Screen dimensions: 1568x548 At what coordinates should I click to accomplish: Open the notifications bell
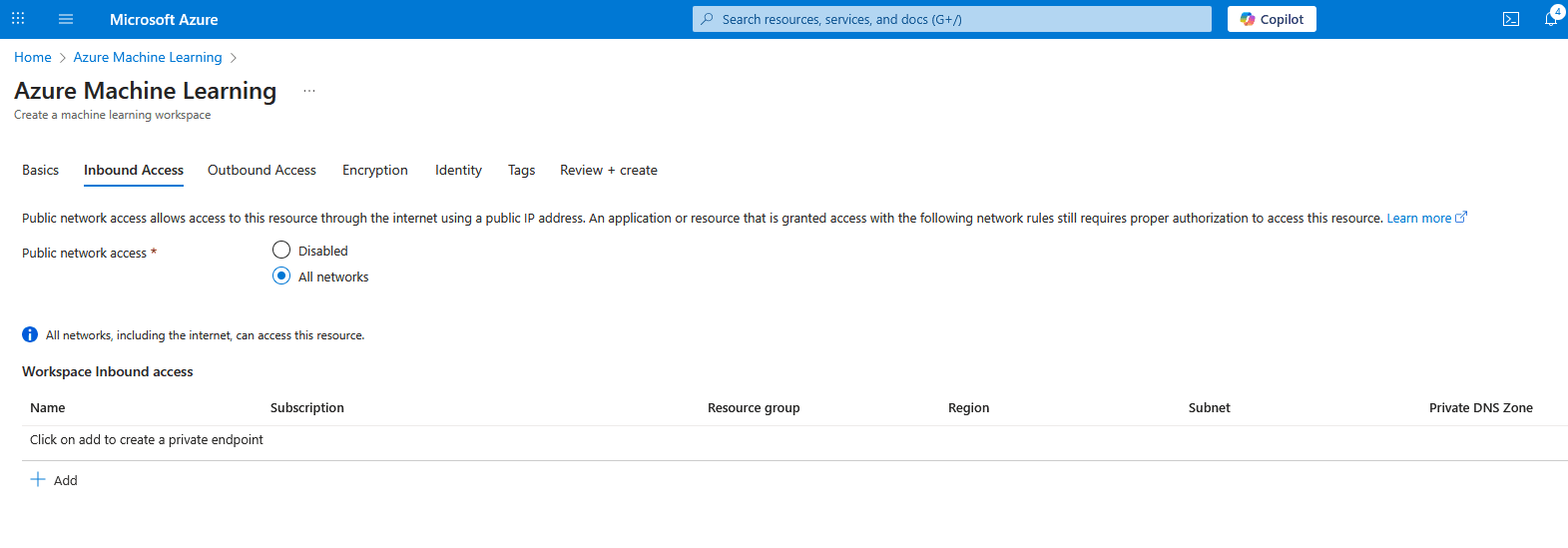(1551, 19)
